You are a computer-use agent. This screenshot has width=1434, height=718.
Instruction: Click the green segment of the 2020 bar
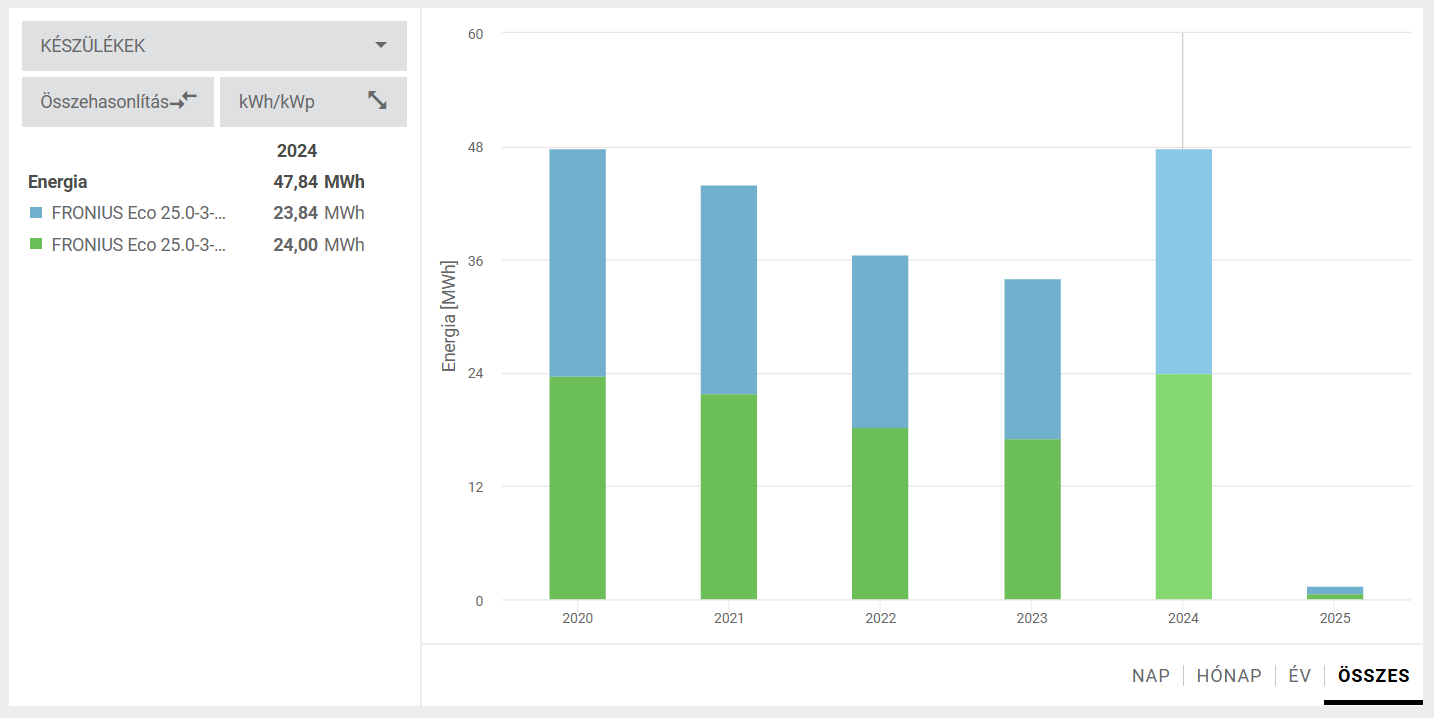coord(577,488)
